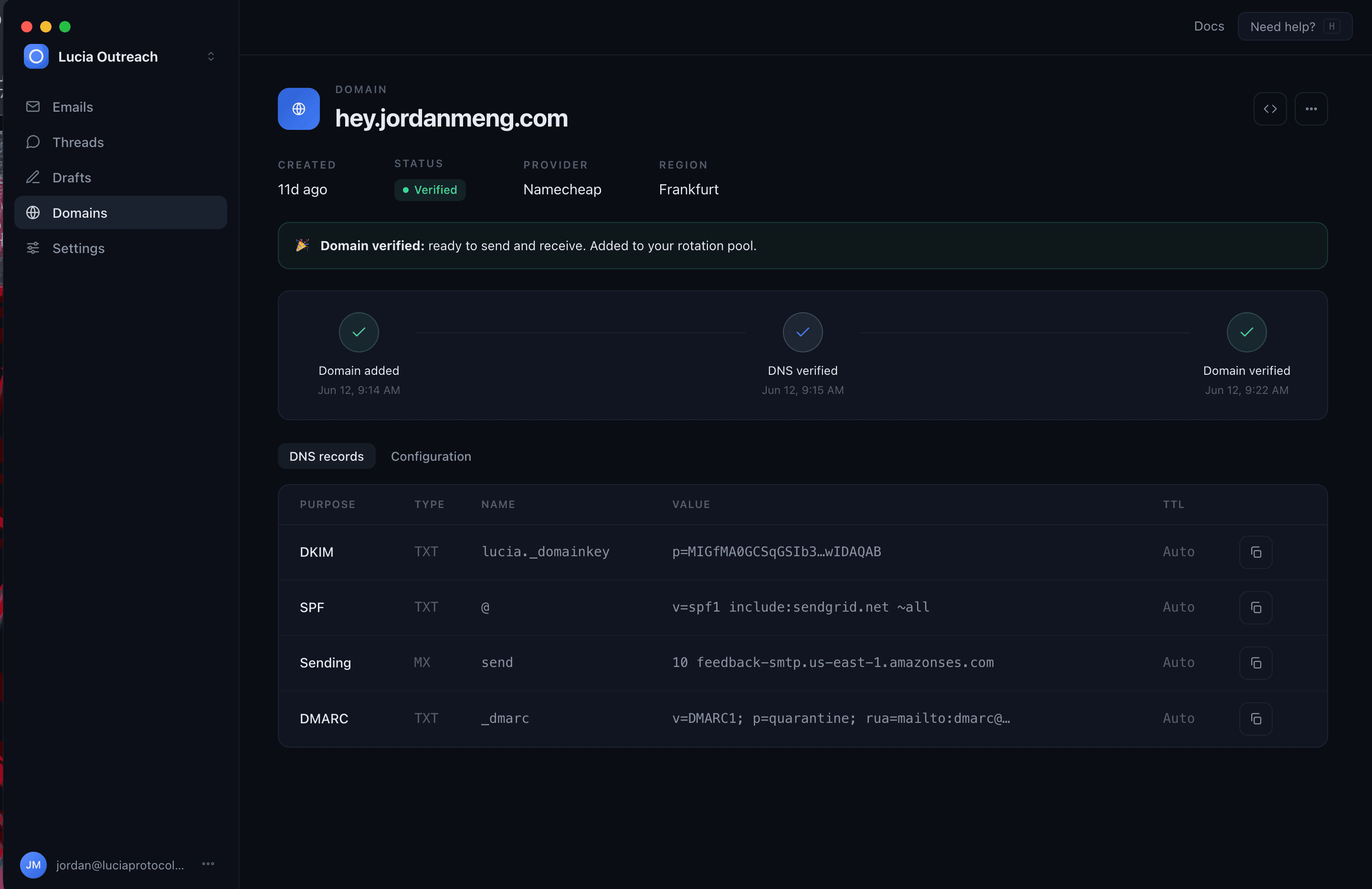1372x889 pixels.
Task: Click the blue domain globe icon beside title
Action: pos(299,109)
